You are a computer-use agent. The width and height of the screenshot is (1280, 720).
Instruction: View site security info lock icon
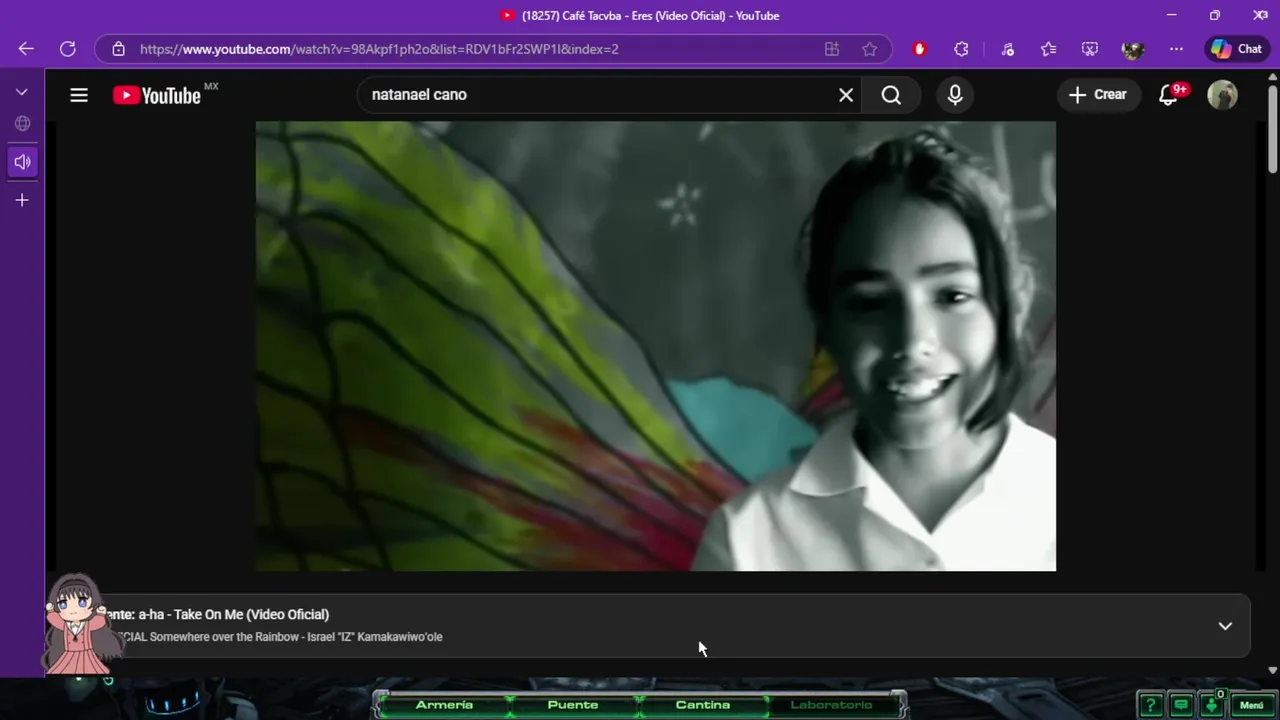(x=118, y=49)
